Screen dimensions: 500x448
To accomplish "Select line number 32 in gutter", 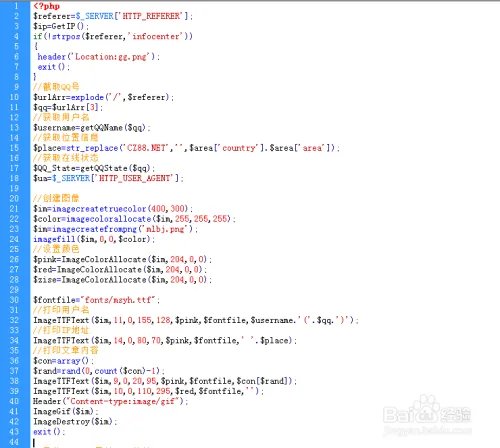I will [14, 320].
